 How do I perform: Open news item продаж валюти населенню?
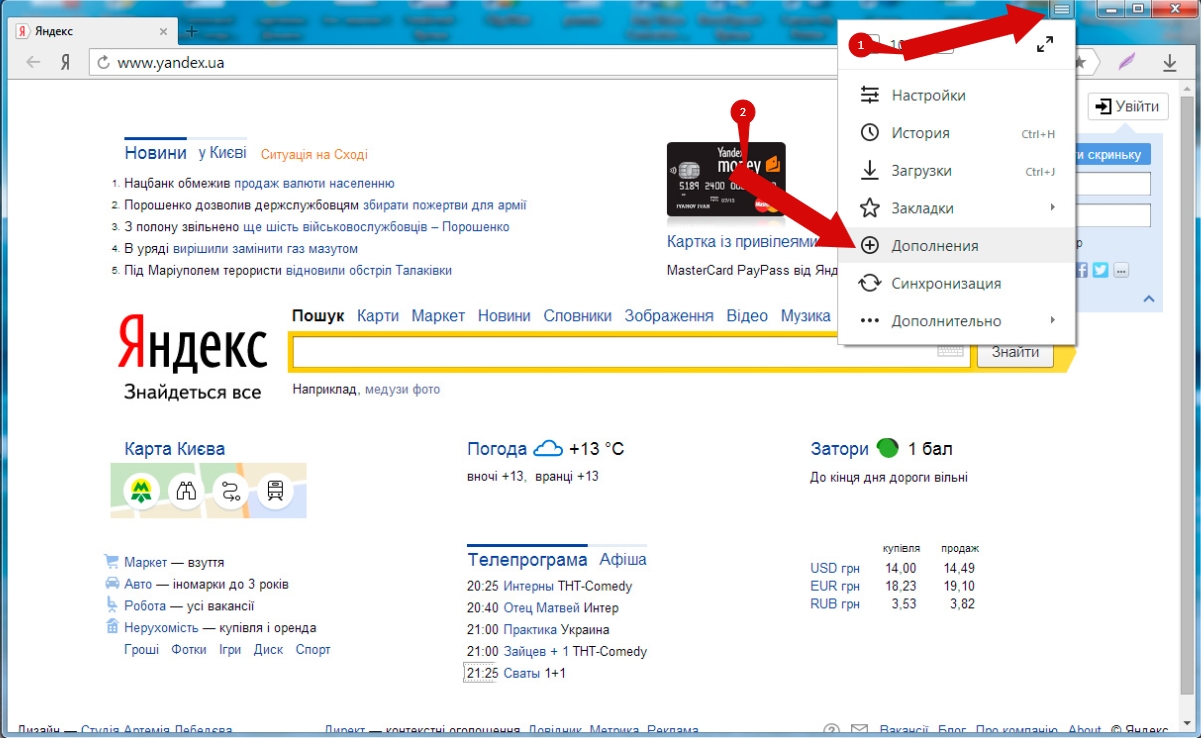point(314,183)
